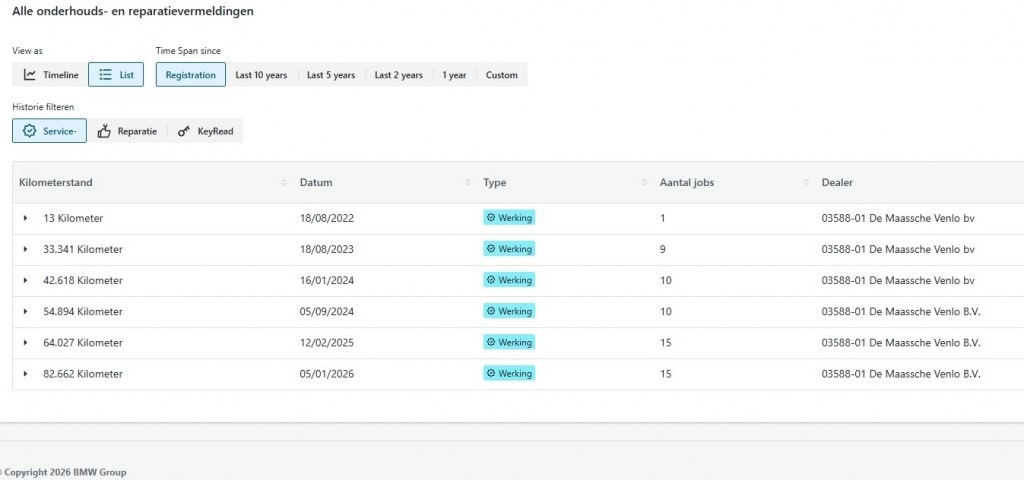
Task: Click Werking badge dated 16/01/2024
Action: tap(509, 280)
